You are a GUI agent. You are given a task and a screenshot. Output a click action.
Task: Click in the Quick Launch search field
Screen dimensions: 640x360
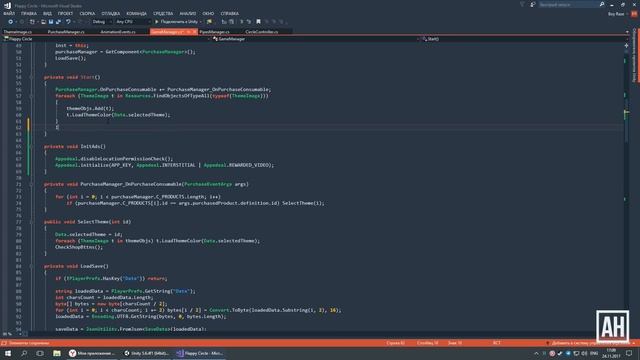pyautogui.click(x=568, y=4)
